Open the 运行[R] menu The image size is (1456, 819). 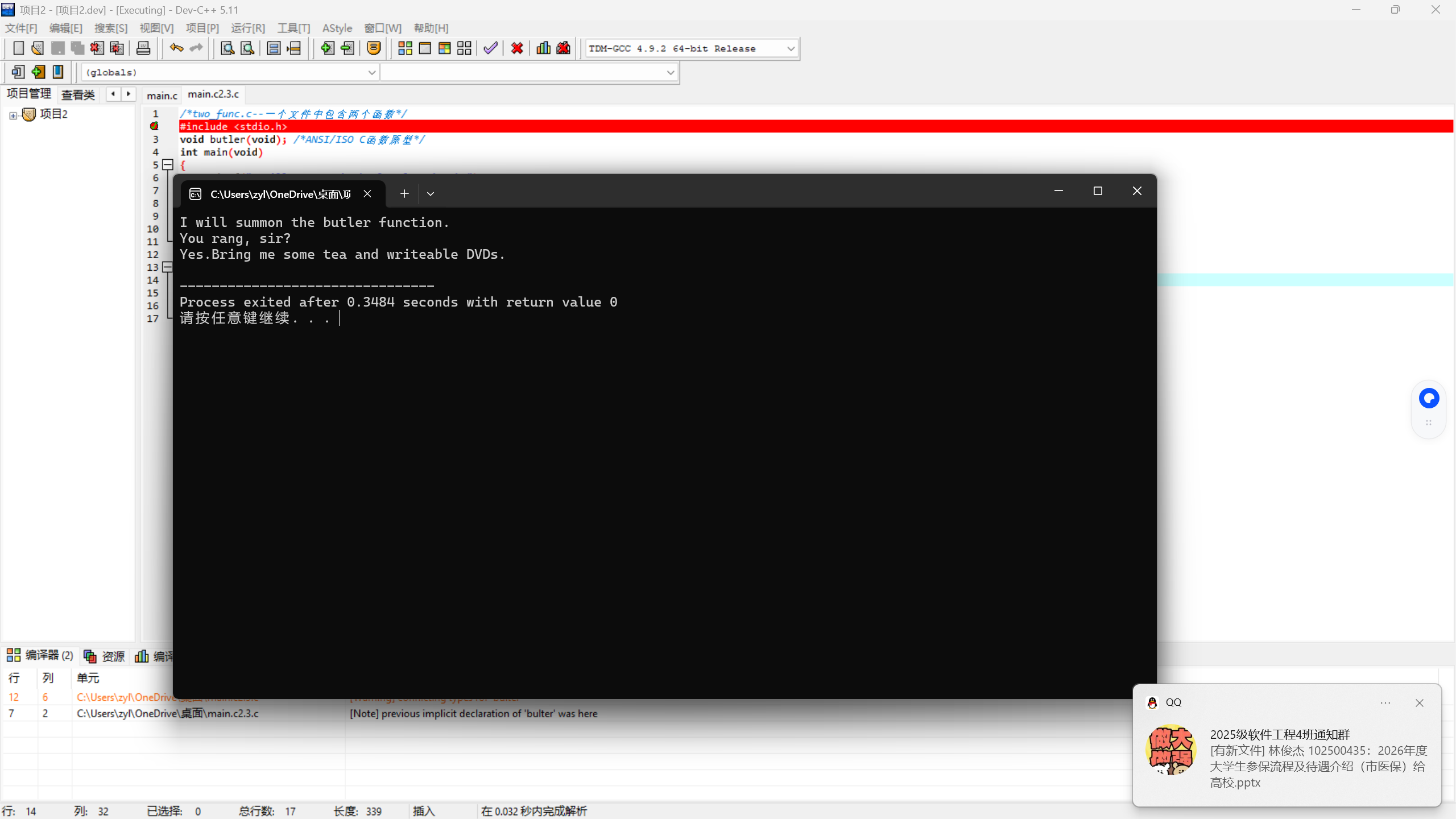(x=247, y=28)
